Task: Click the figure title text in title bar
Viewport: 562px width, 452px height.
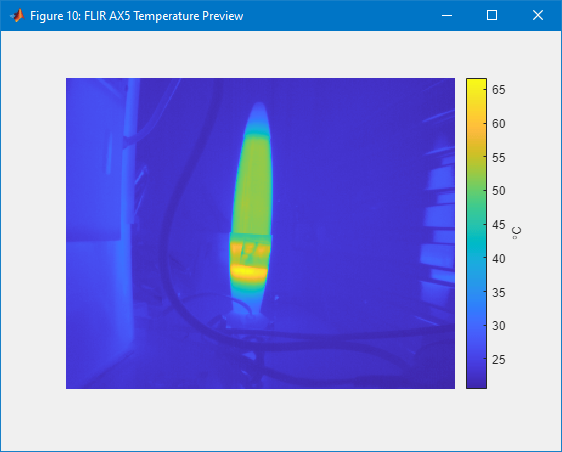Action: (x=137, y=16)
